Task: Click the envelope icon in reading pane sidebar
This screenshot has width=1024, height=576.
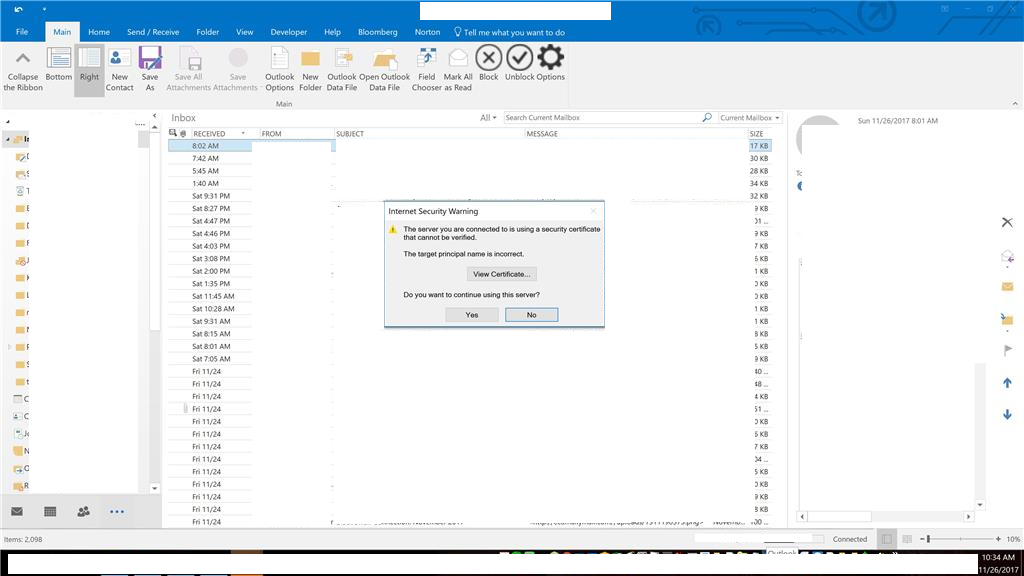Action: pos(1007,287)
